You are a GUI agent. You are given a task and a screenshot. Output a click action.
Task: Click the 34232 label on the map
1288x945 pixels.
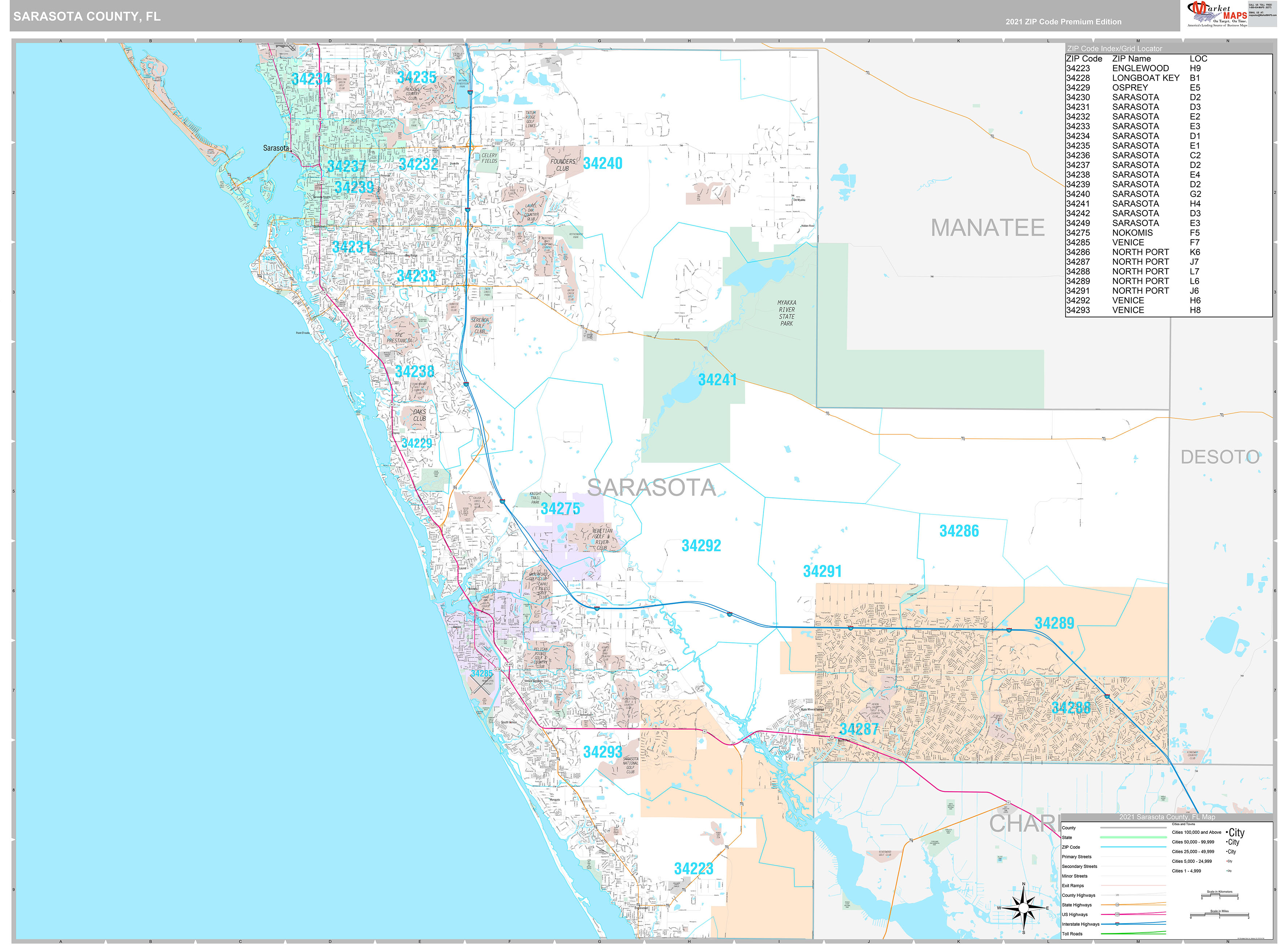coord(419,165)
